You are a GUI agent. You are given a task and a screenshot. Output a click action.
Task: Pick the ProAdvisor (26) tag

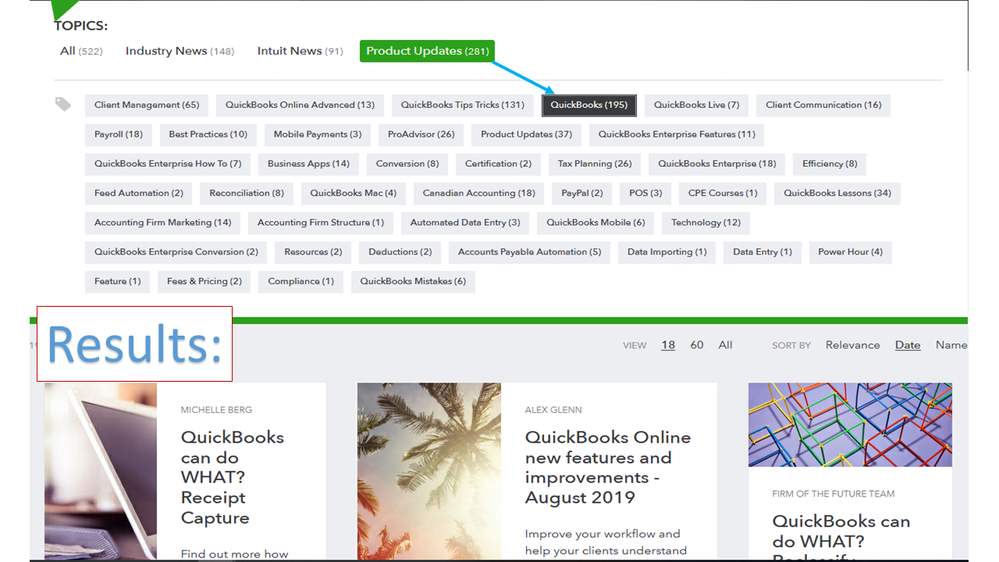tap(421, 134)
